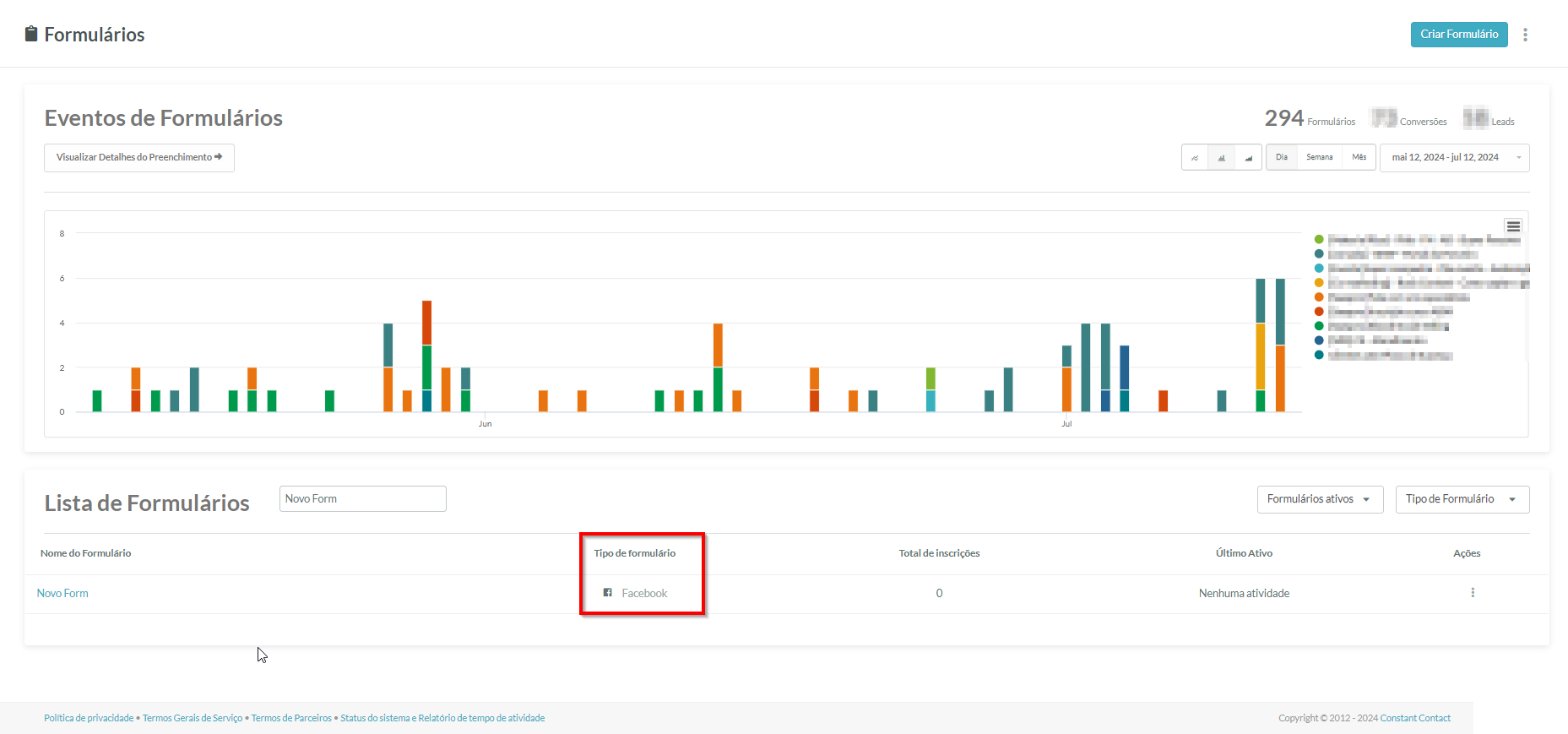
Task: Toggle the dark blue legend series
Action: pyautogui.click(x=1319, y=340)
